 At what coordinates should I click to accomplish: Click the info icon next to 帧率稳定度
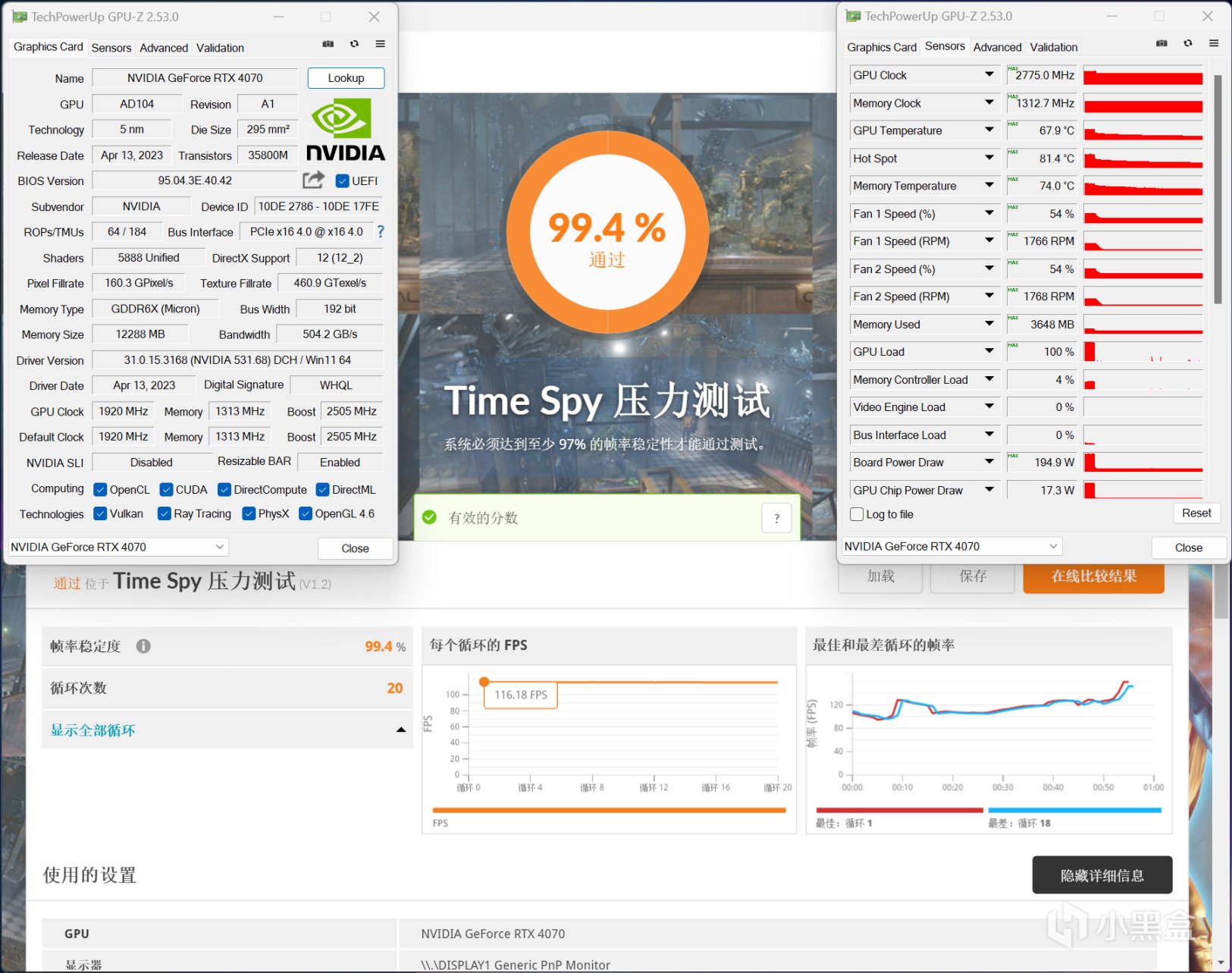(143, 646)
